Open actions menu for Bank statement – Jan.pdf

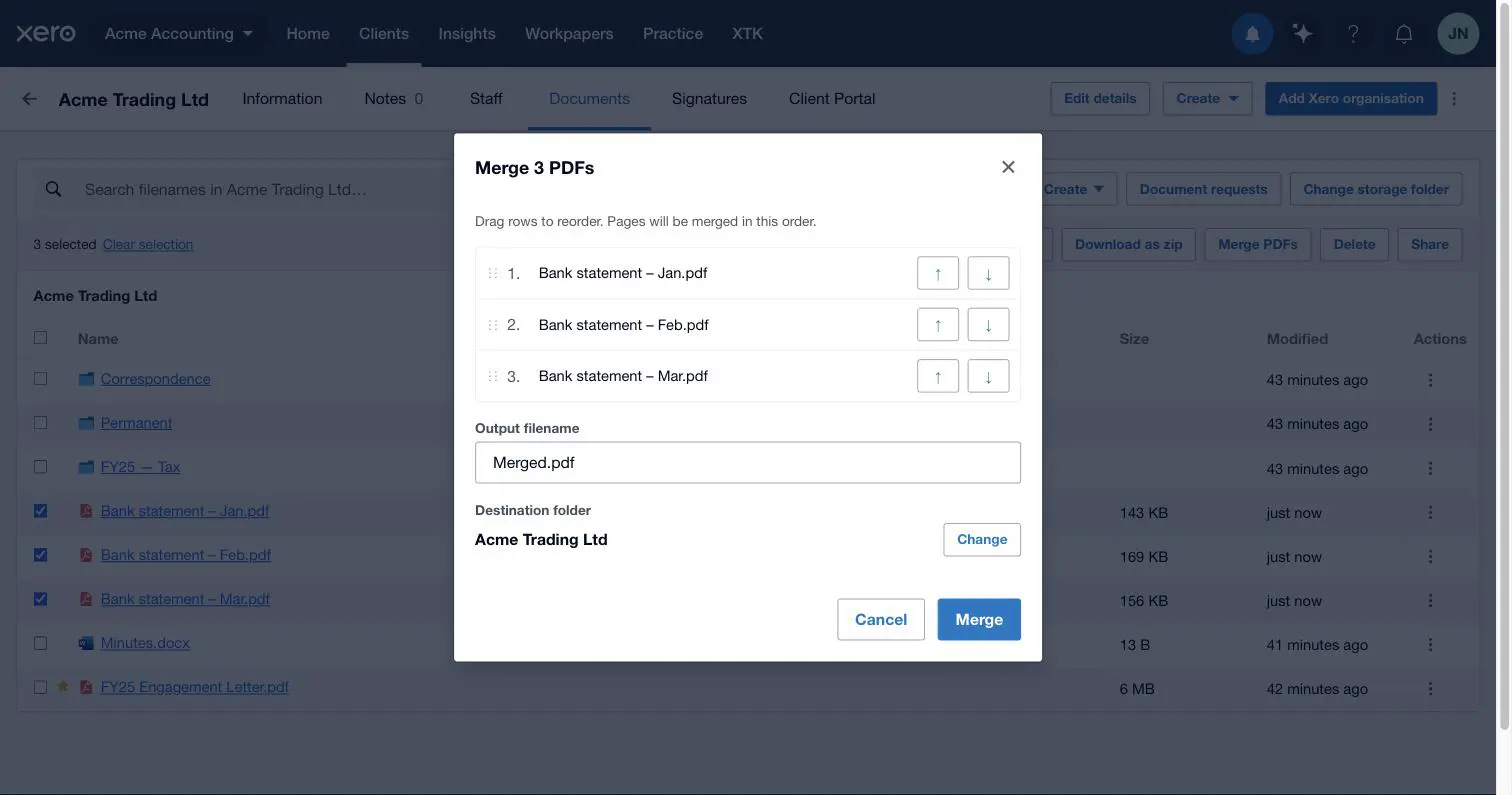1430,512
